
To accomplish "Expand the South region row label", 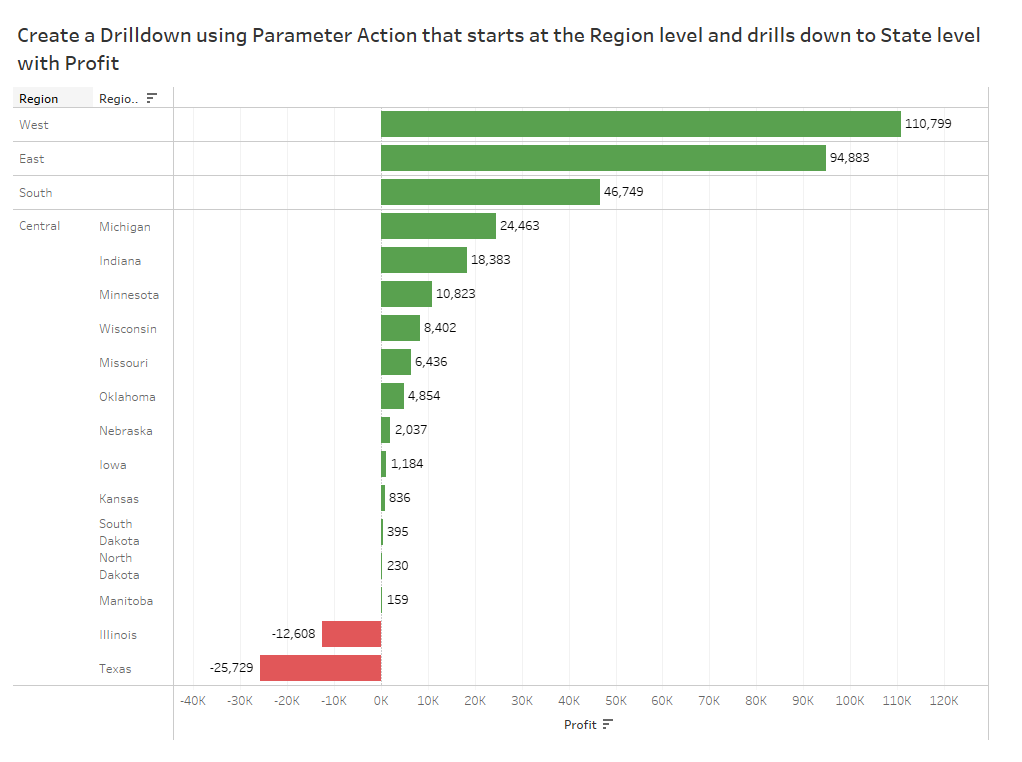I will click(x=36, y=193).
